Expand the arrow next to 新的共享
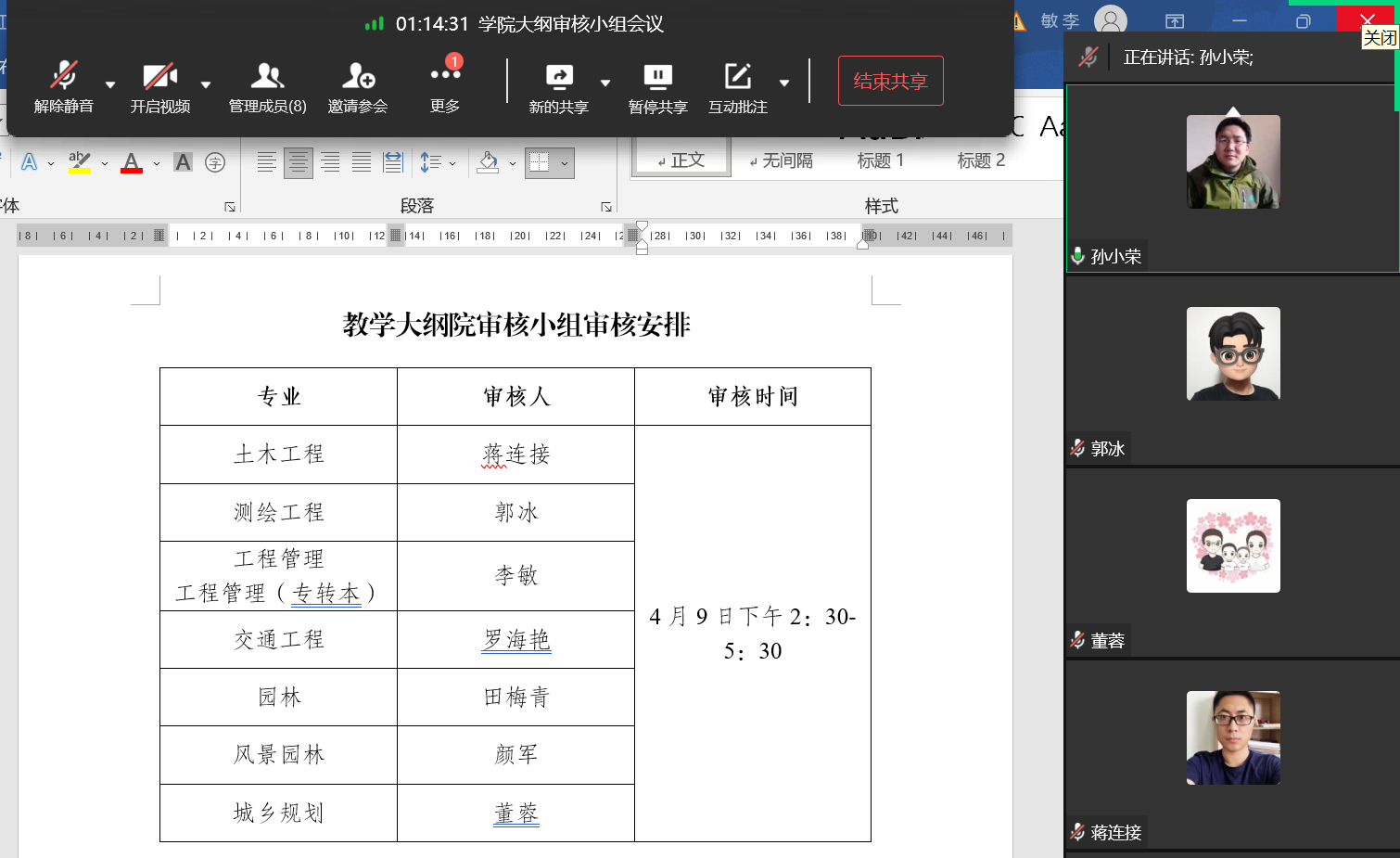 click(605, 83)
